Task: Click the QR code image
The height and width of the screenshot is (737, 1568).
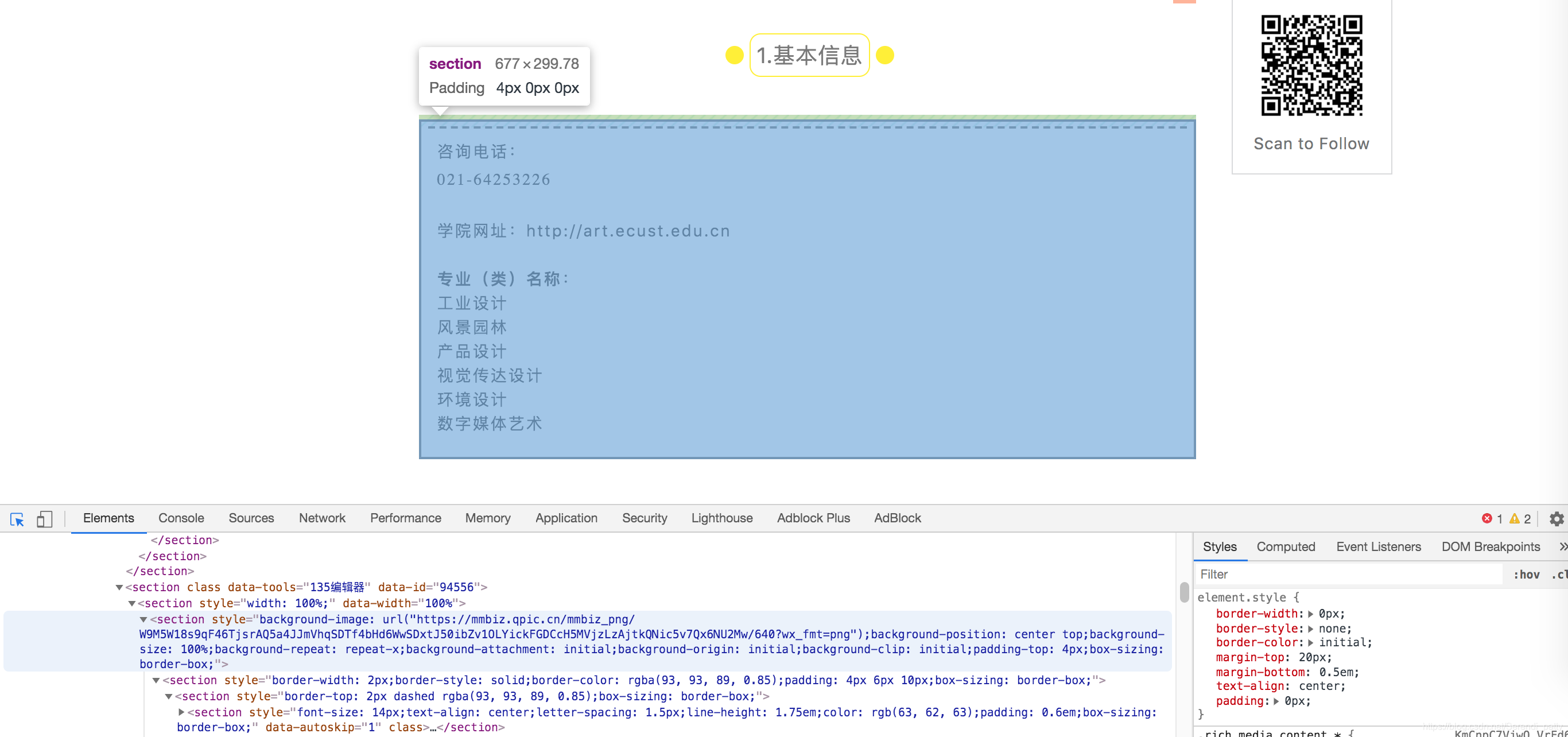Action: (x=1311, y=65)
